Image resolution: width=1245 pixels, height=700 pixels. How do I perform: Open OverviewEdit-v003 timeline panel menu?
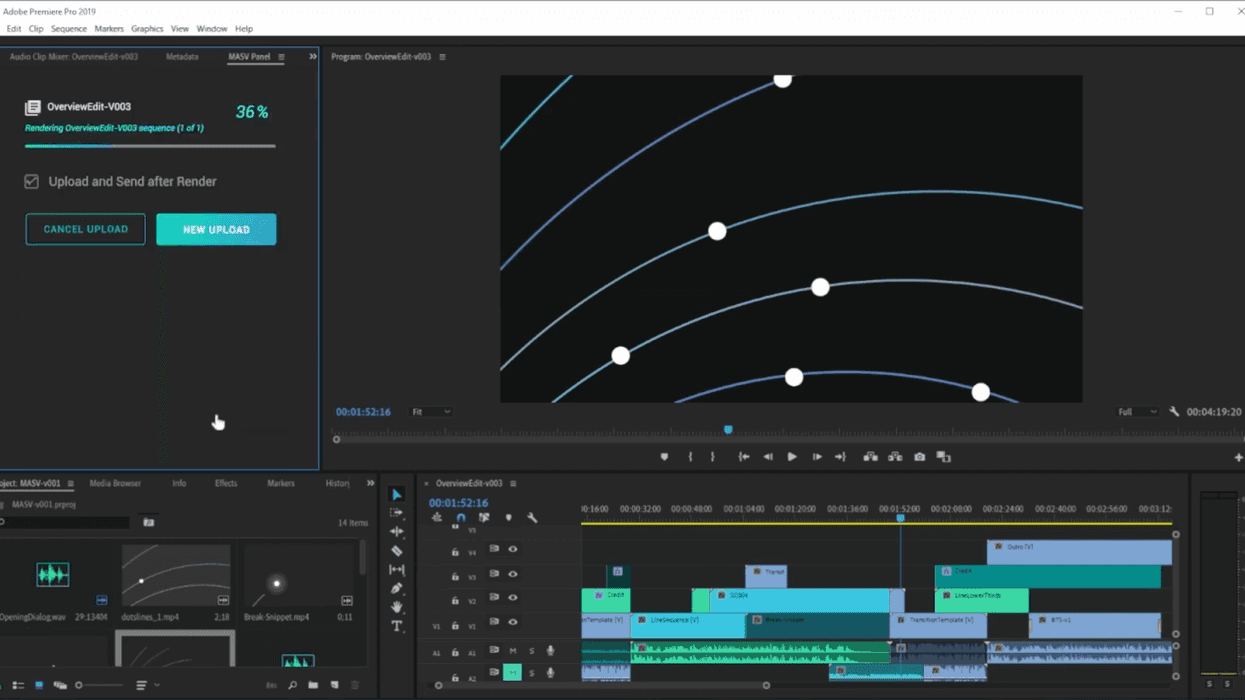pos(513,484)
